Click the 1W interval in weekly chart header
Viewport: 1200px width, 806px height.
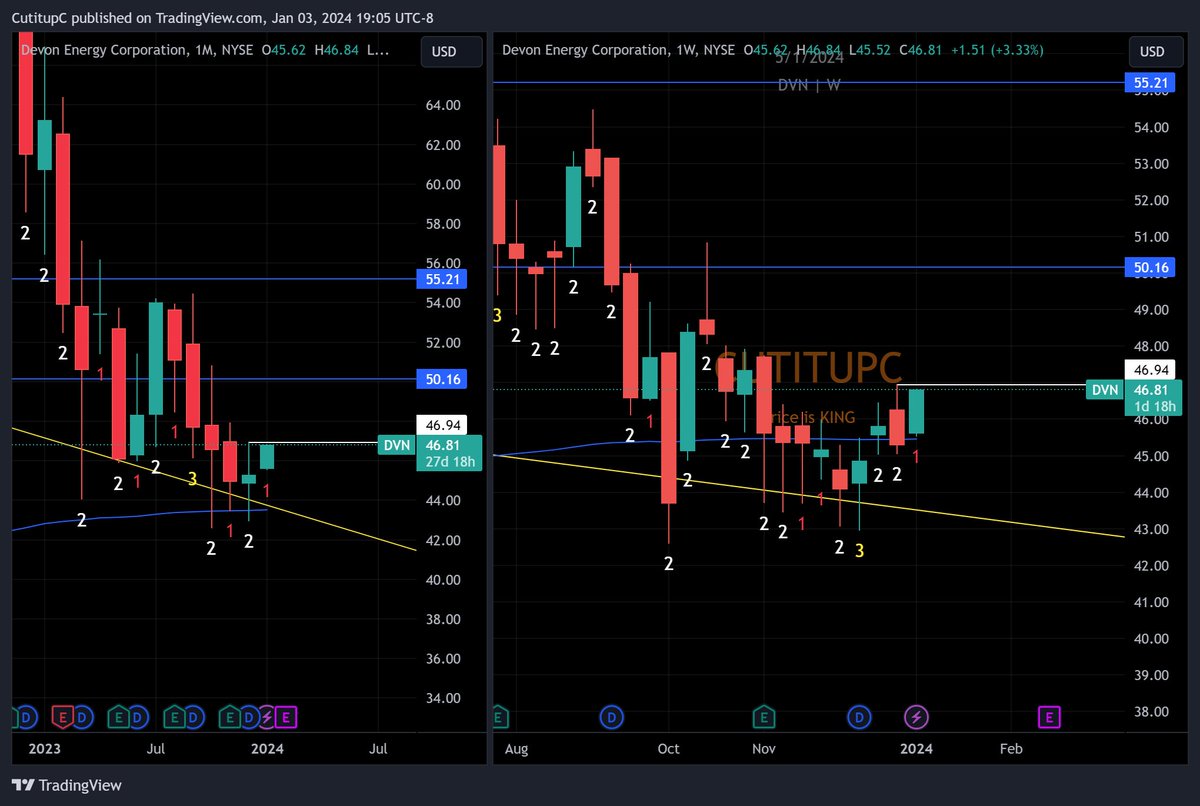(x=685, y=50)
